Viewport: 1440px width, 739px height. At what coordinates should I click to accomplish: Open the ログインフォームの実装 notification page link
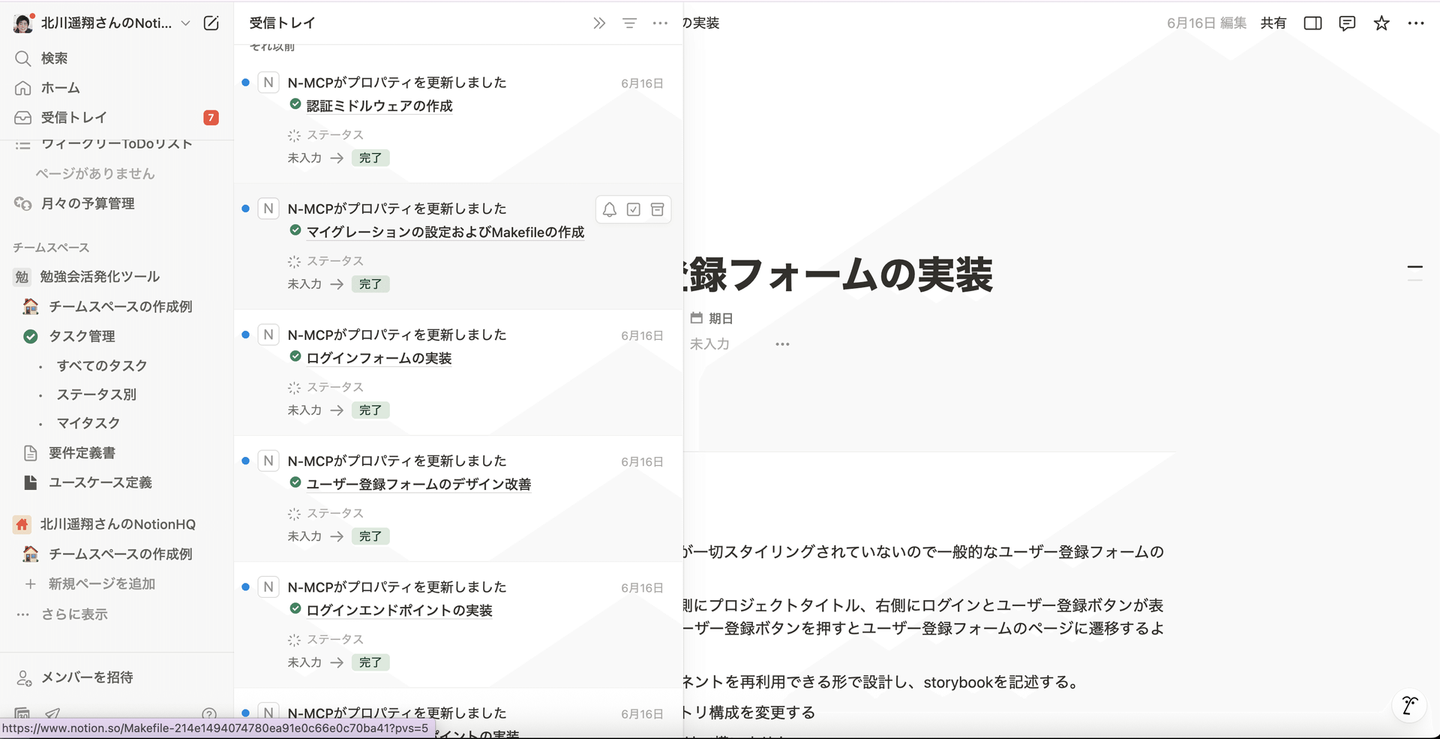(x=379, y=358)
